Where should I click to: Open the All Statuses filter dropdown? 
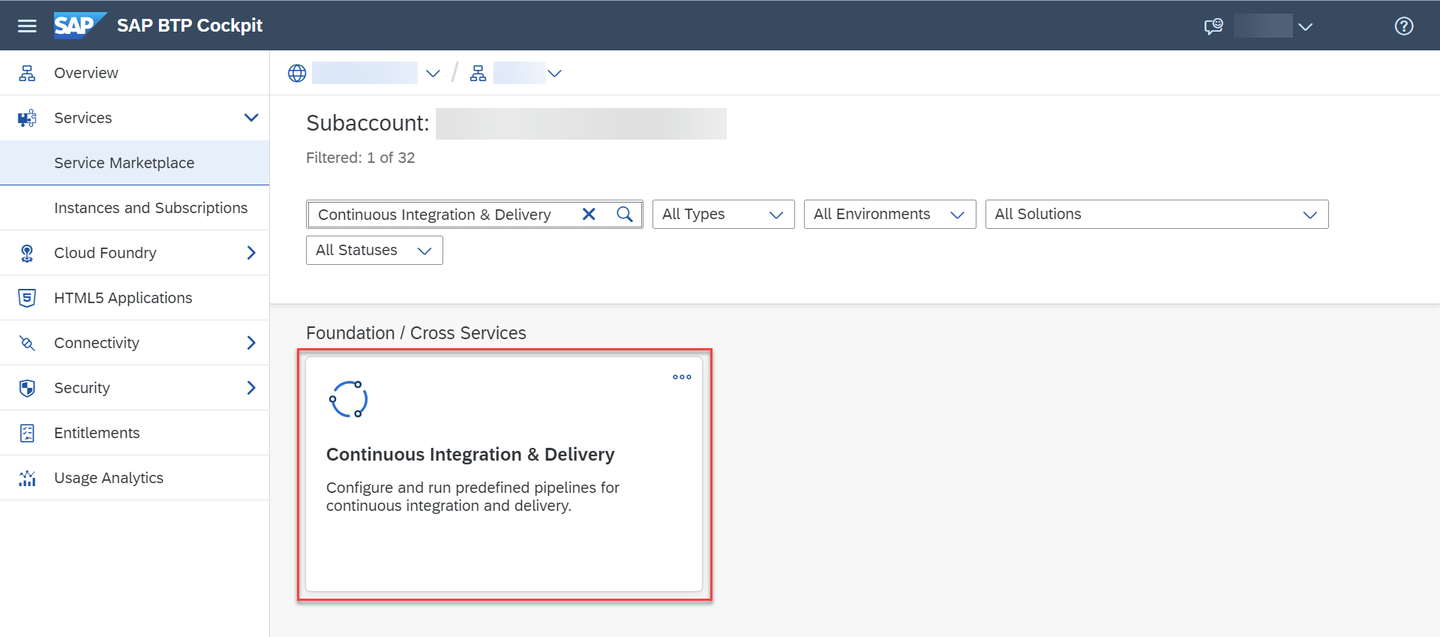[374, 250]
